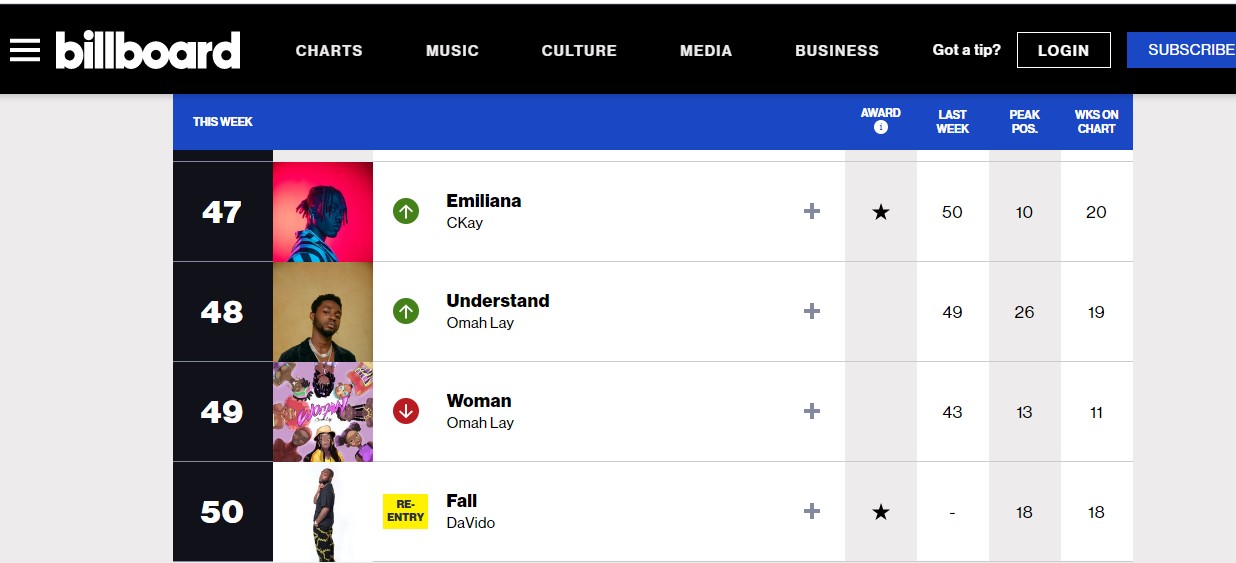Image resolution: width=1236 pixels, height=563 pixels.
Task: Click the Award star in the Fall row
Action: [881, 512]
